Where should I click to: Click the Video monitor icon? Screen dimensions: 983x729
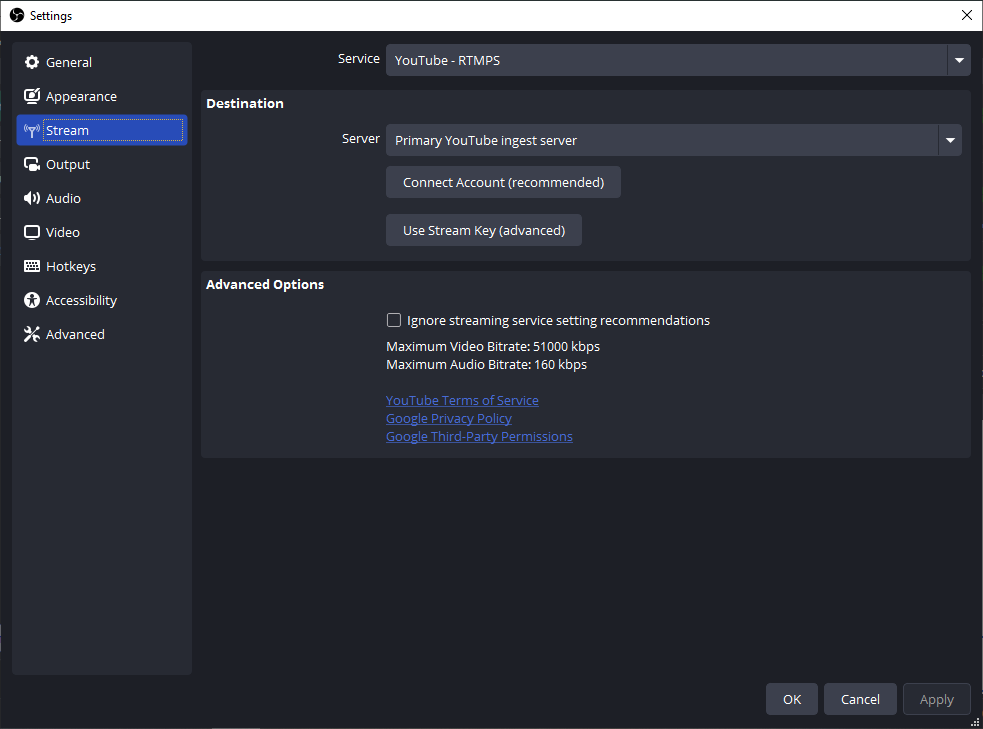pyautogui.click(x=31, y=232)
